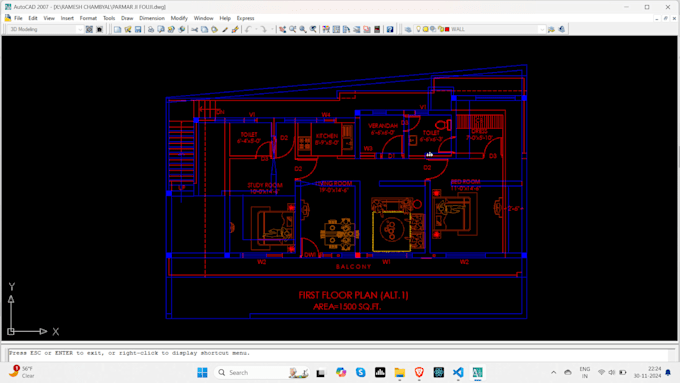Open the File menu

(x=18, y=18)
